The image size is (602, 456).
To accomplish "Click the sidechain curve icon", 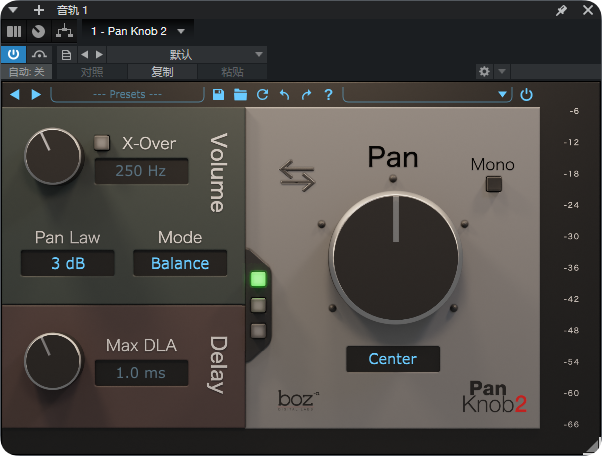I will [39, 55].
